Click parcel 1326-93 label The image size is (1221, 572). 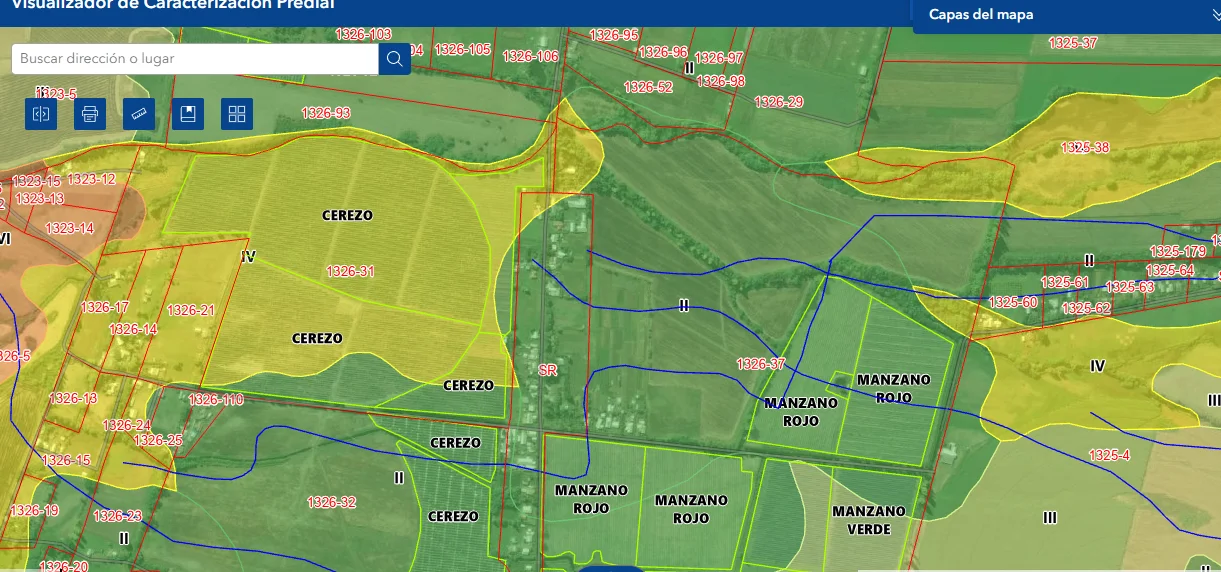click(x=327, y=113)
